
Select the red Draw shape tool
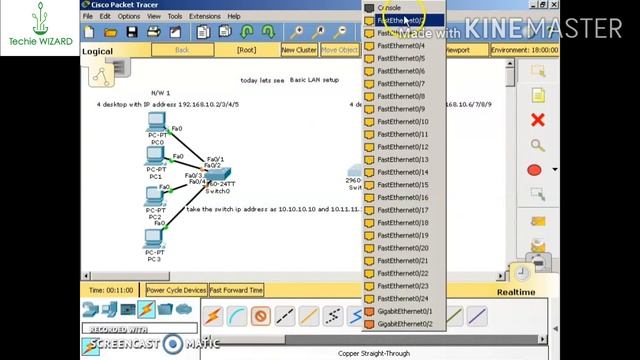click(534, 170)
